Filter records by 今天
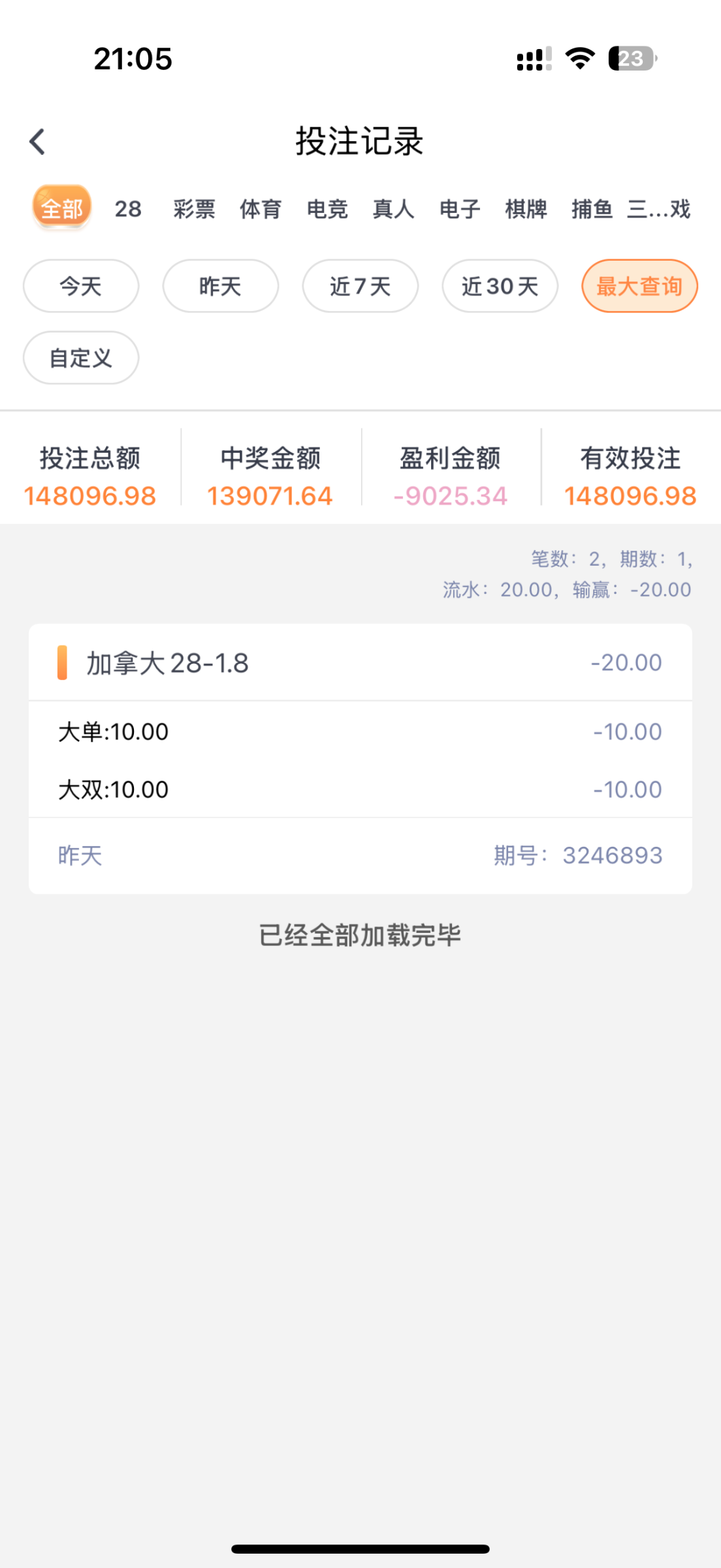Screen dimensions: 721x1568 click(81, 286)
